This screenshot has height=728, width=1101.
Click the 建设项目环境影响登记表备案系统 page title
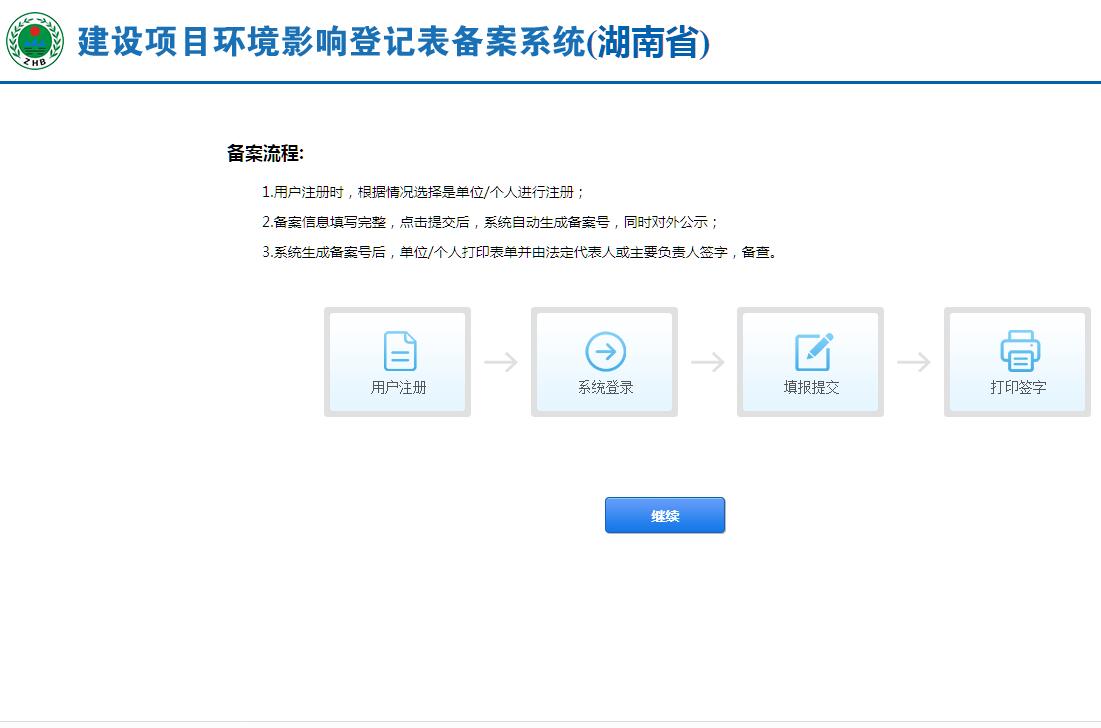[x=330, y=42]
